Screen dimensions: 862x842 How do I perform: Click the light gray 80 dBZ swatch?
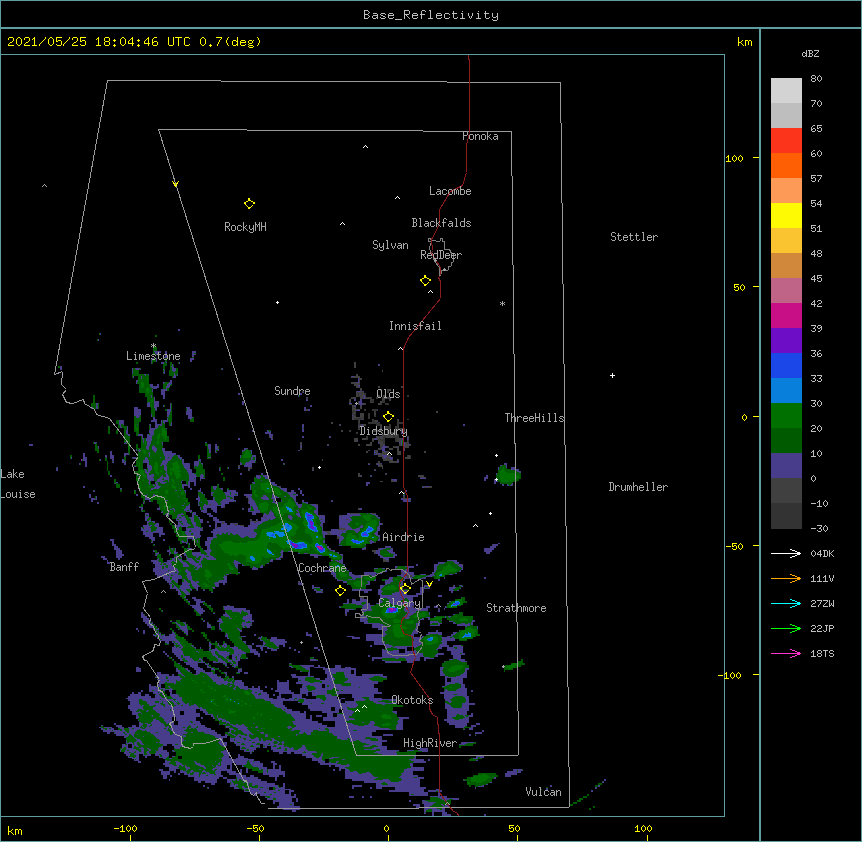(x=786, y=90)
